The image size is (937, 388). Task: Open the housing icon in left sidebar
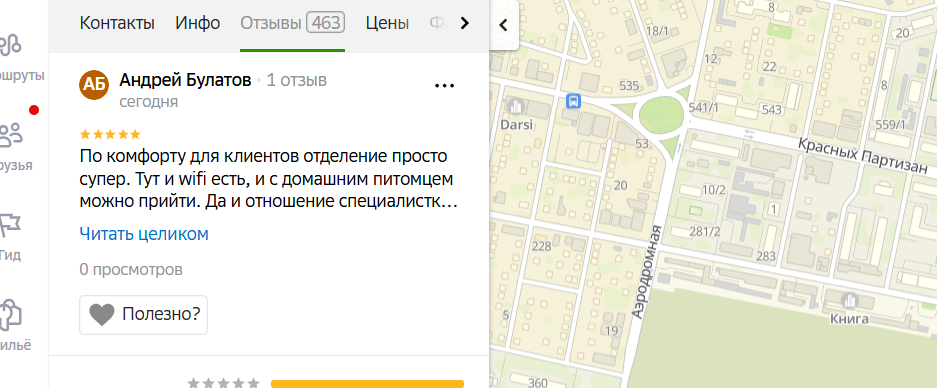11,314
